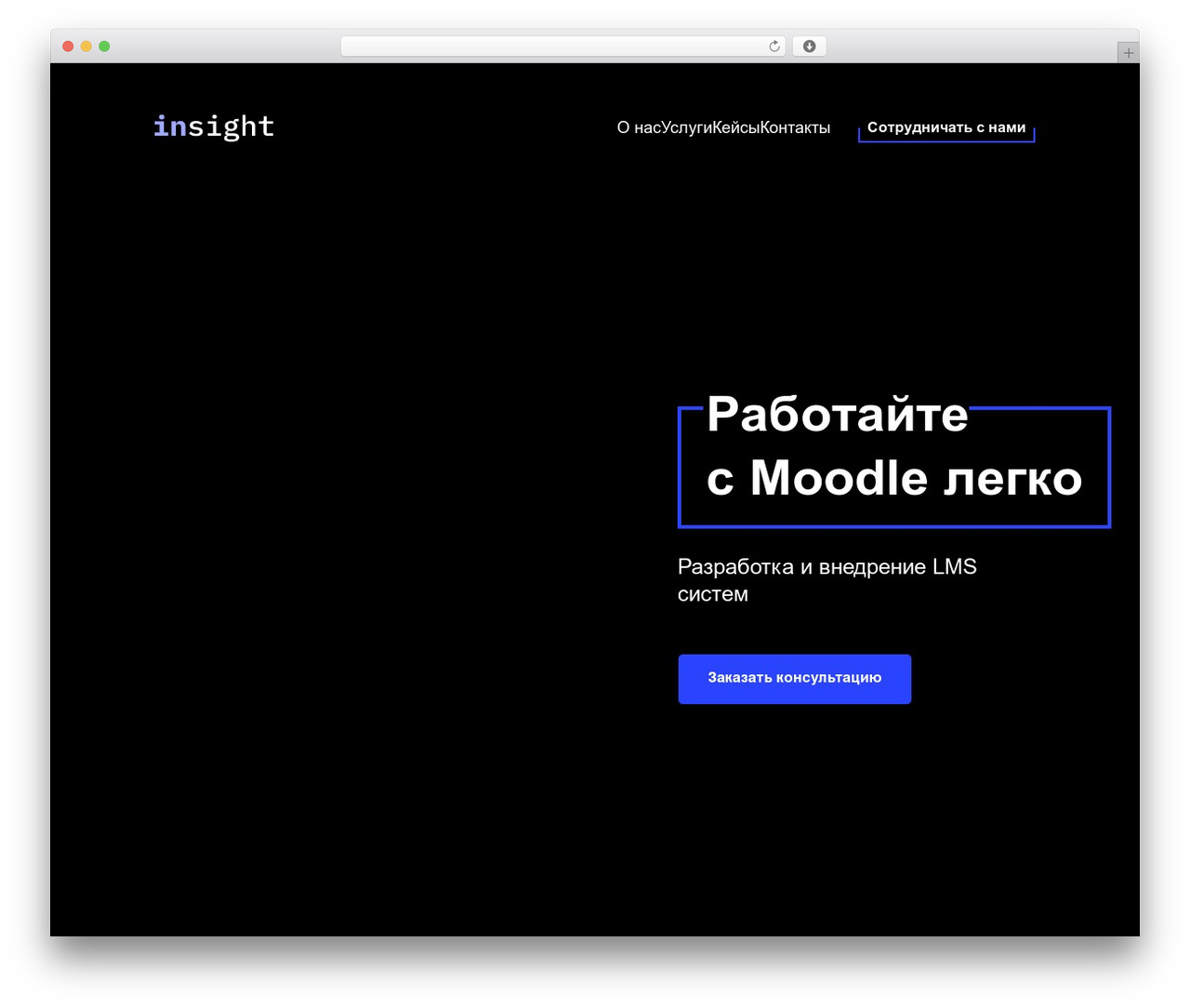The width and height of the screenshot is (1190, 1008).
Task: Open the О нас menu item
Action: tap(639, 127)
